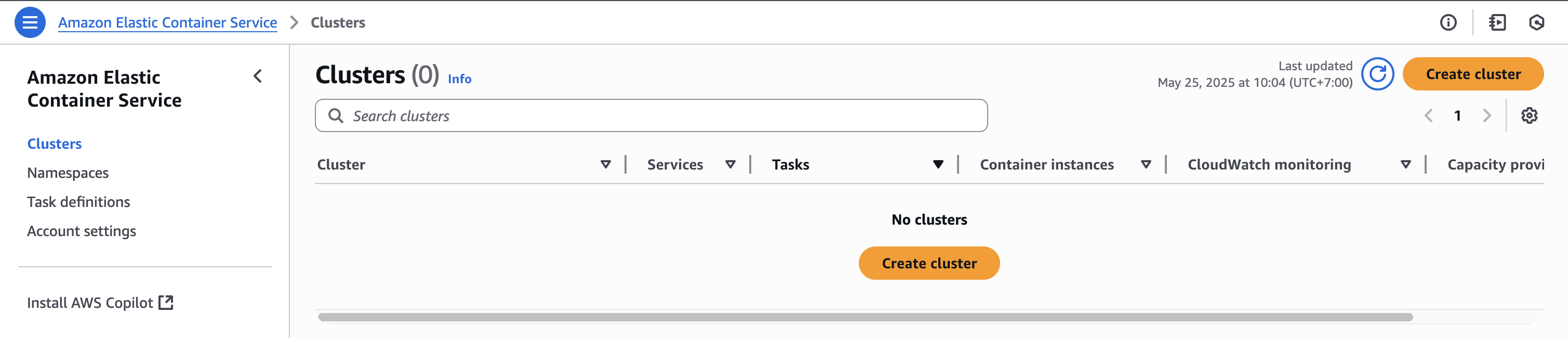
Task: Click the search magnifier icon
Action: pos(336,116)
